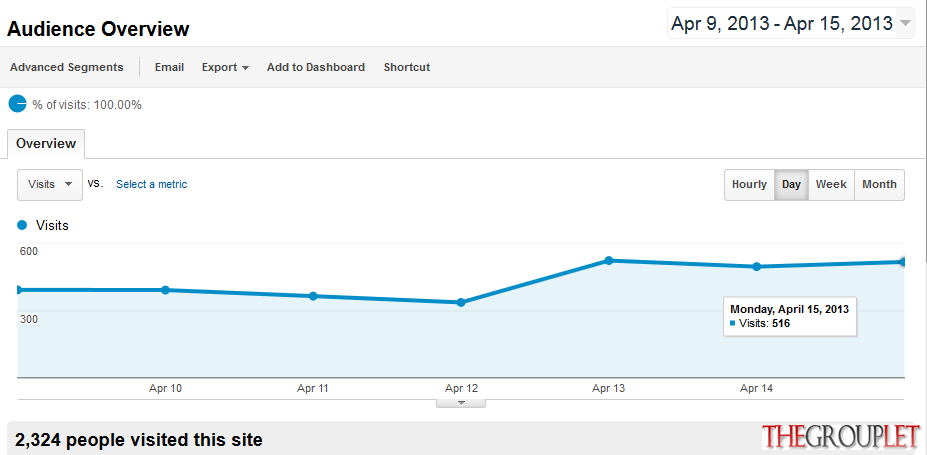
Task: Open the Visits metric dropdown
Action: coord(50,184)
